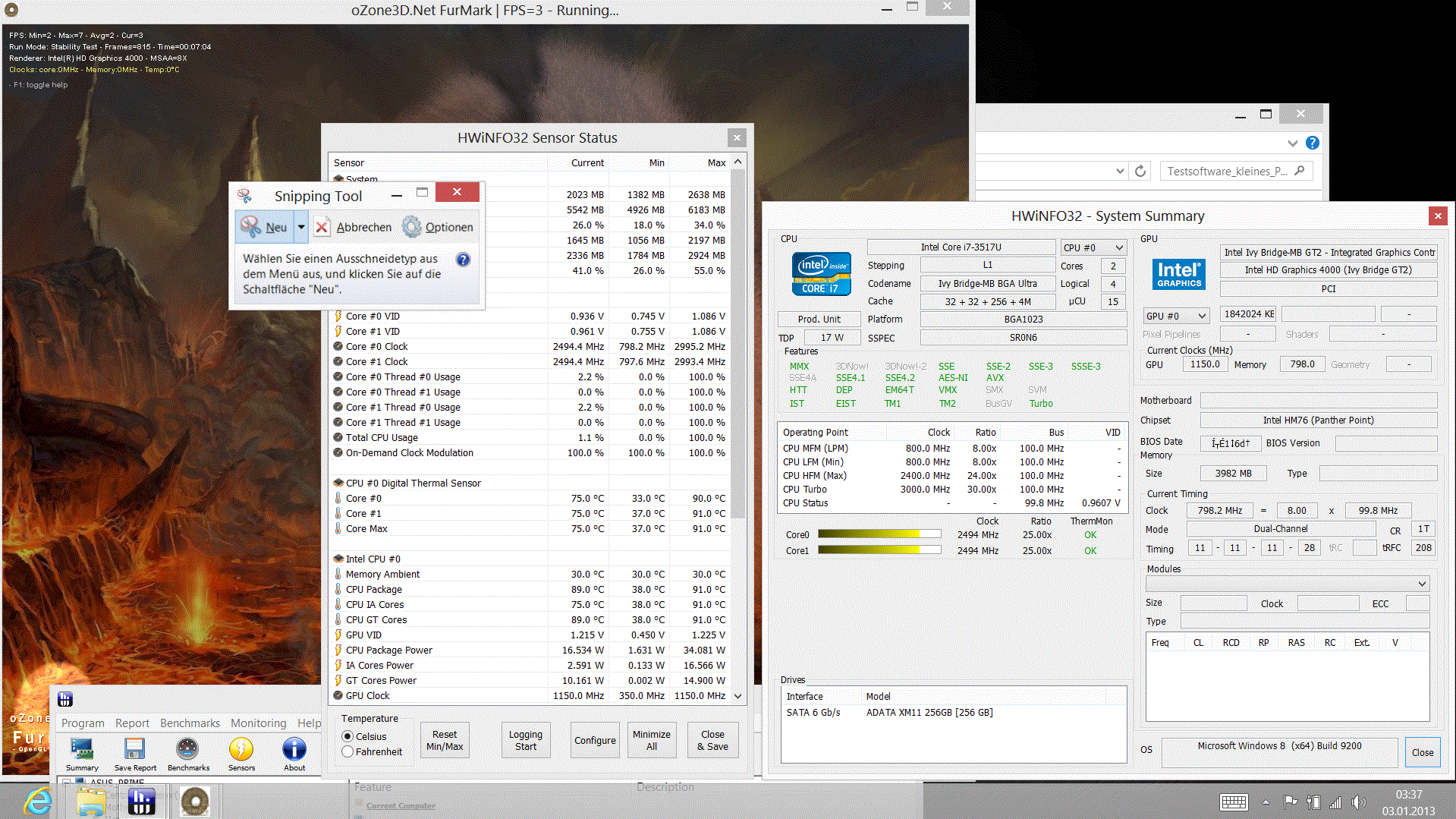
Task: Click the Explorer search magnifier icon
Action: click(x=1300, y=171)
